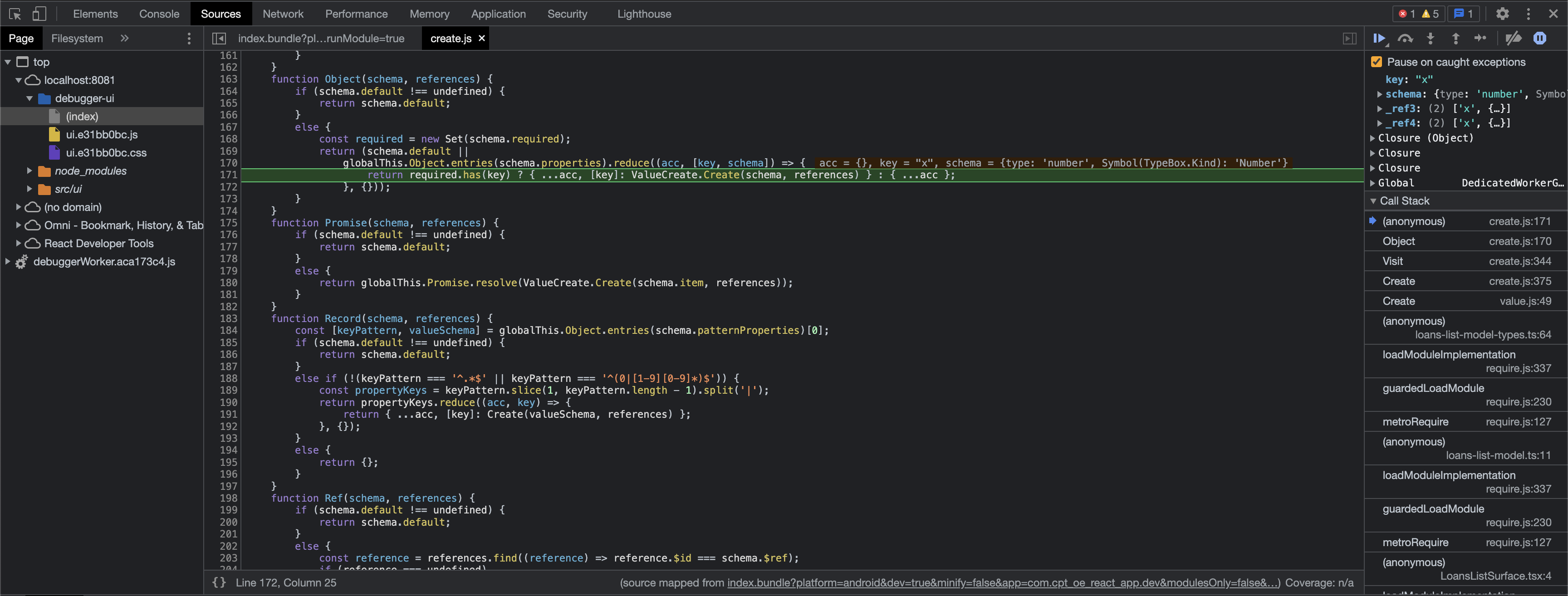This screenshot has height=596, width=1568.
Task: Click the step into function icon
Action: pos(1431,39)
